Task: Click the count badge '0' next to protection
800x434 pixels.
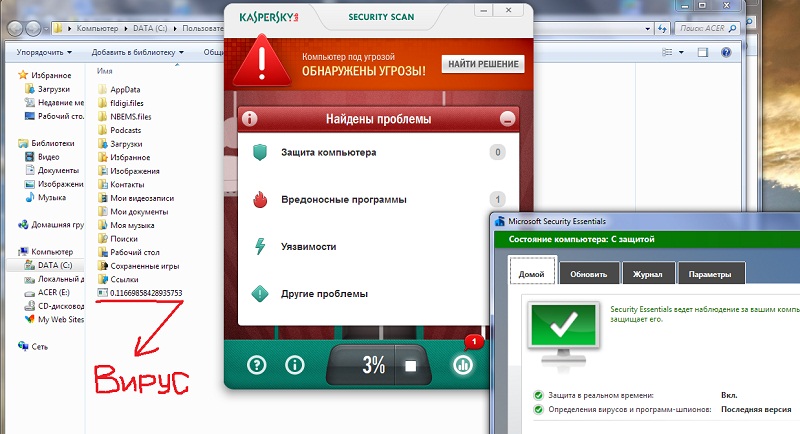Action: (x=497, y=152)
